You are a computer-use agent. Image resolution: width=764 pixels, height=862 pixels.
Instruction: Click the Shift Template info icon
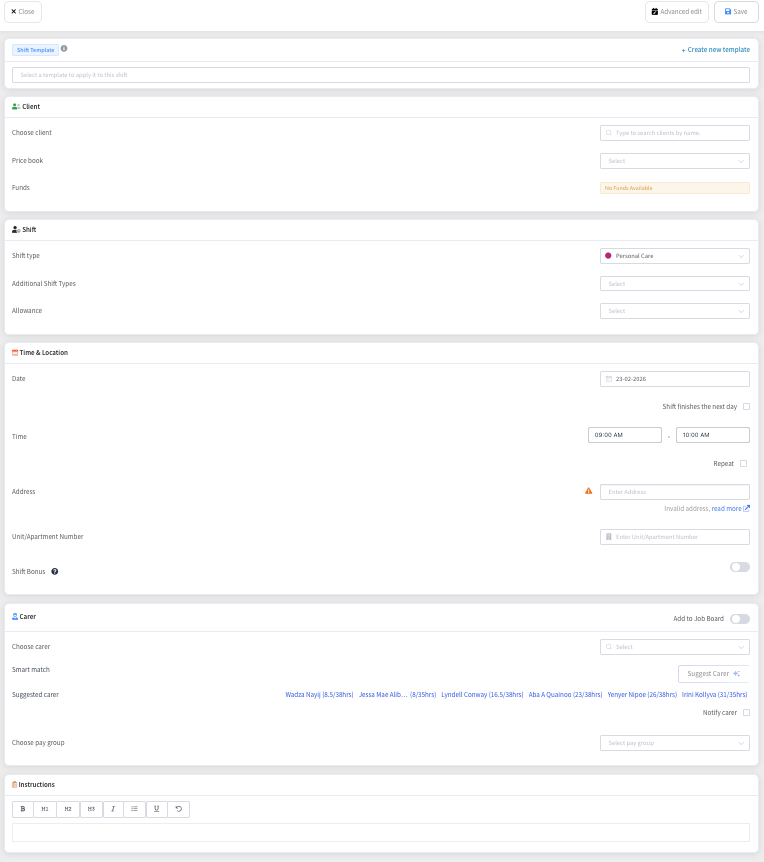coord(64,48)
